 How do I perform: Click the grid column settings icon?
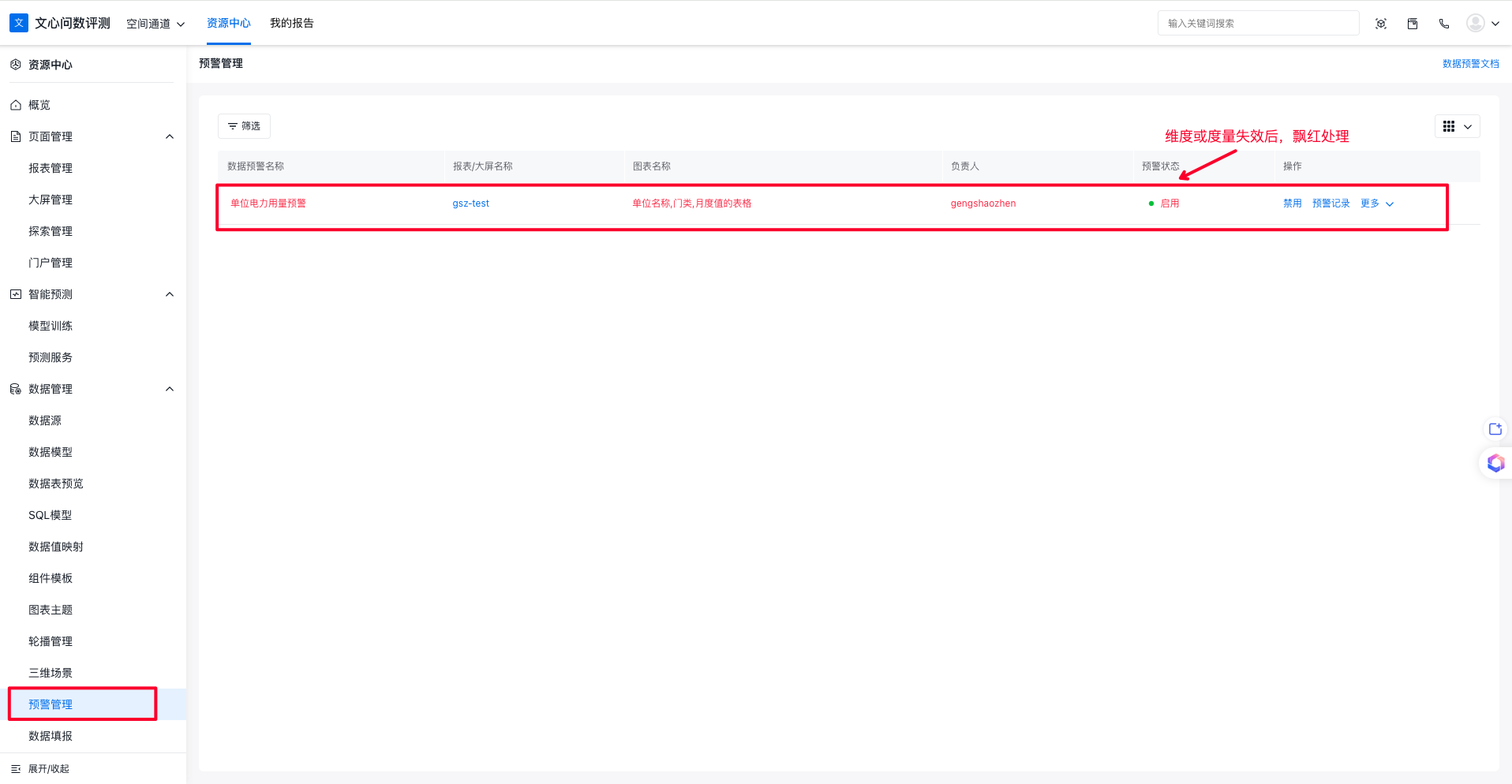(x=1449, y=126)
